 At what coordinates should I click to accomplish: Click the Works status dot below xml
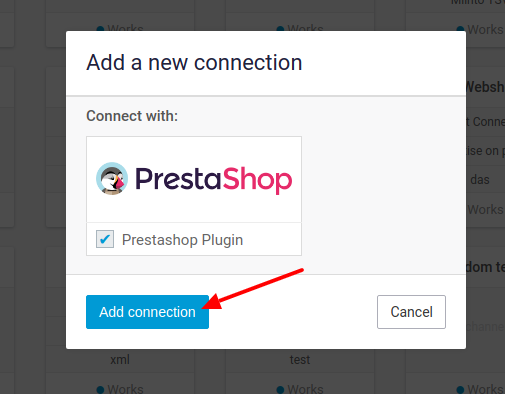pos(100,389)
